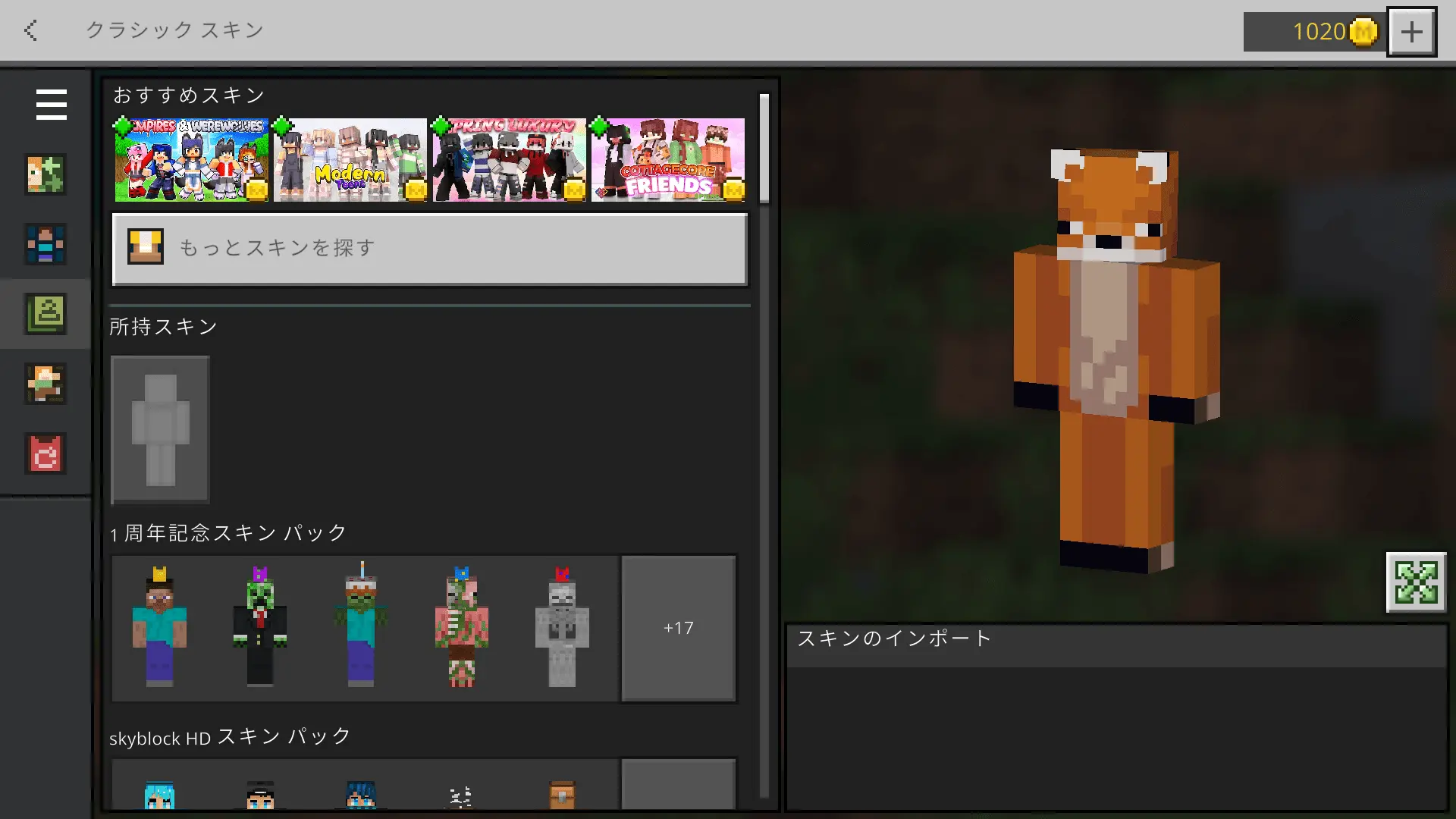Viewport: 1456px width, 819px height.
Task: Expand the +17 more anniversary skins
Action: click(678, 629)
